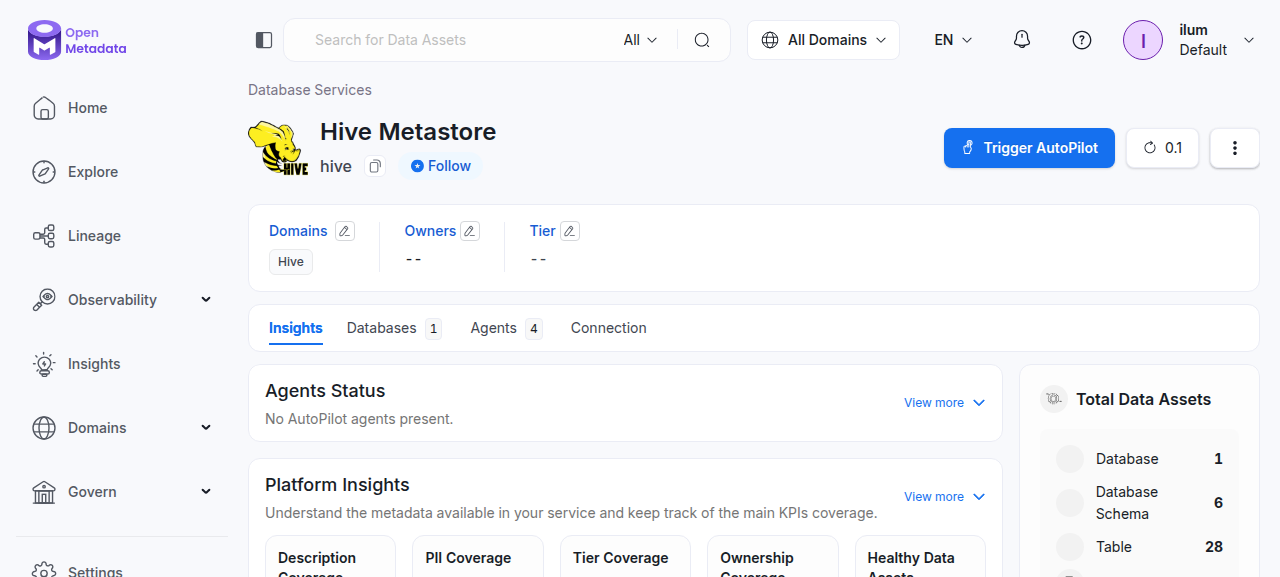Expand Platform Insights via View more
Viewport: 1280px width, 577px height.
pos(945,497)
